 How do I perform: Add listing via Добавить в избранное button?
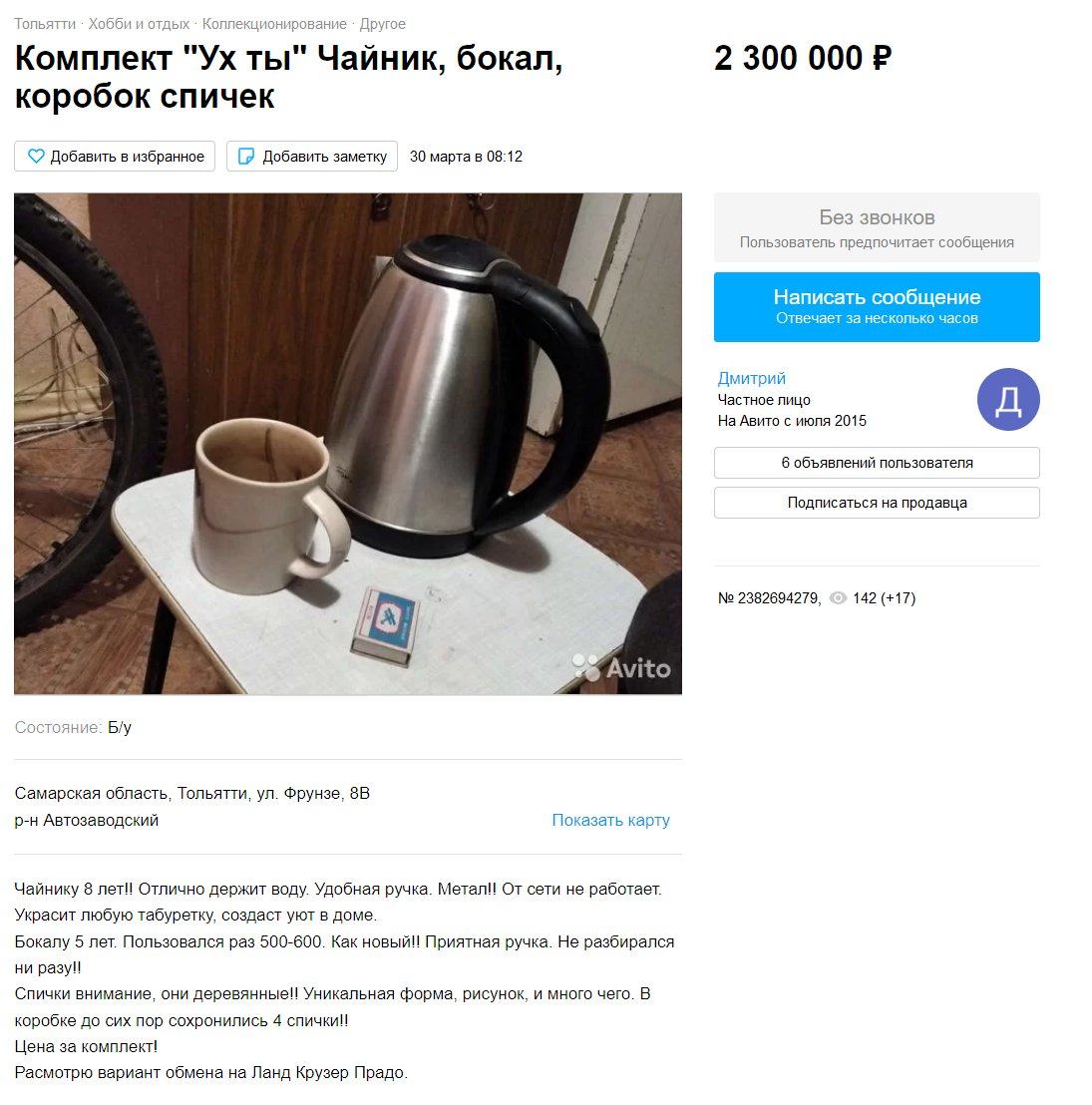115,157
